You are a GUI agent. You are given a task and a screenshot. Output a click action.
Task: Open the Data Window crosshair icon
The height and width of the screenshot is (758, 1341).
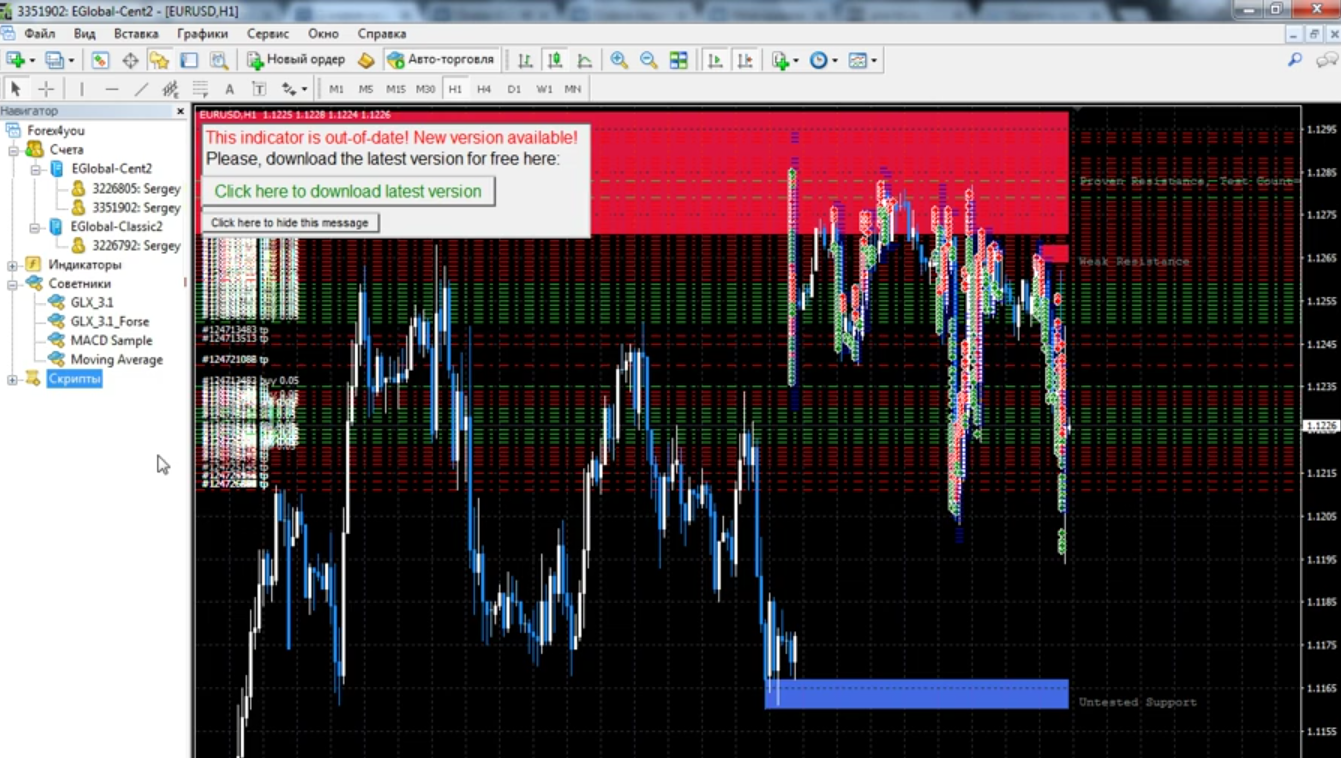point(130,60)
